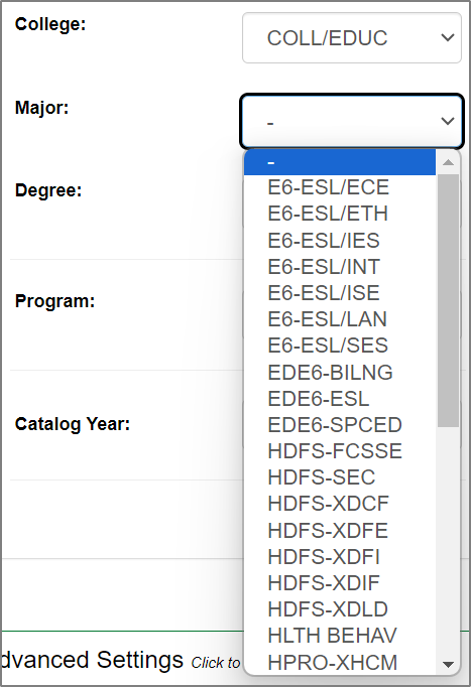
Task: Select the E6-ESL/ISE option
Action: (340, 293)
